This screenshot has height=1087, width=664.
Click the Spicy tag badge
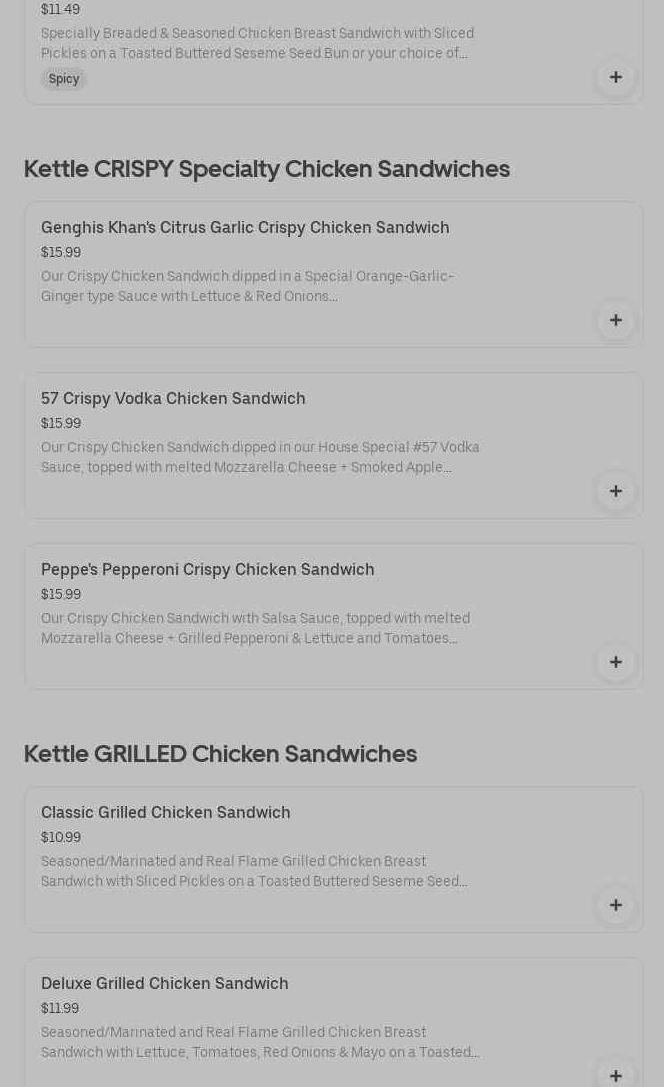click(64, 79)
